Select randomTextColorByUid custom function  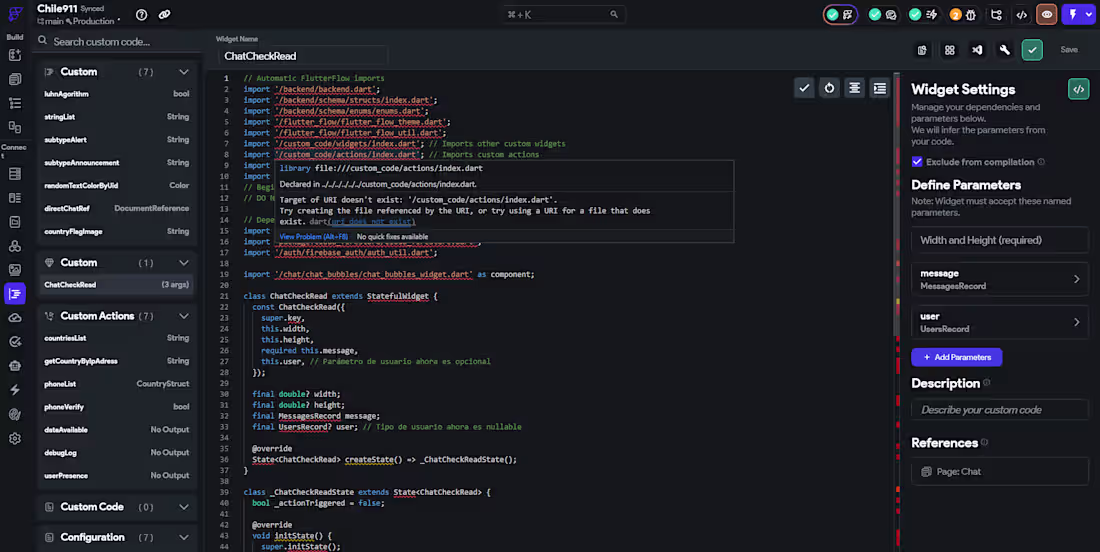pyautogui.click(x=81, y=185)
